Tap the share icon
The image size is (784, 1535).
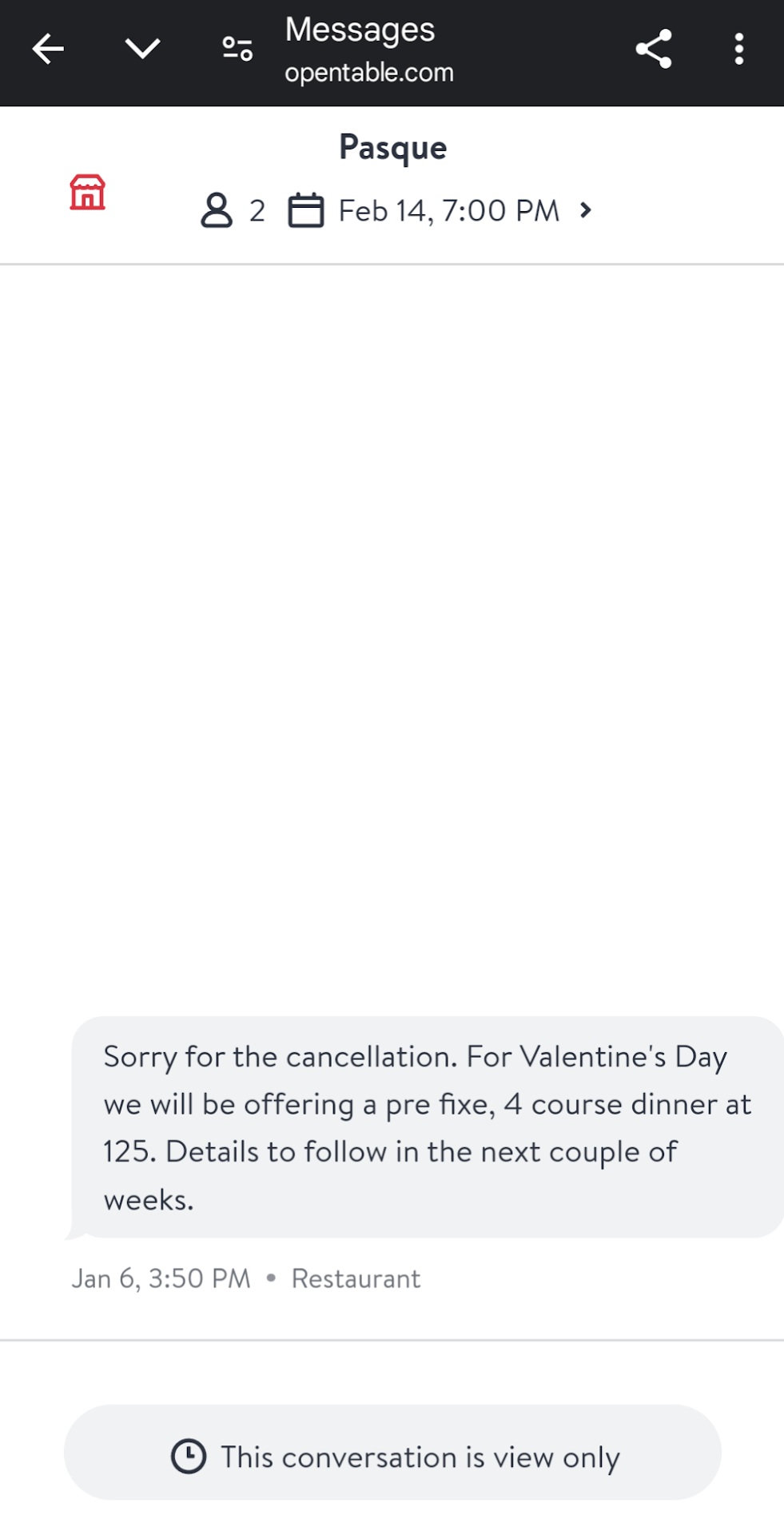653,50
